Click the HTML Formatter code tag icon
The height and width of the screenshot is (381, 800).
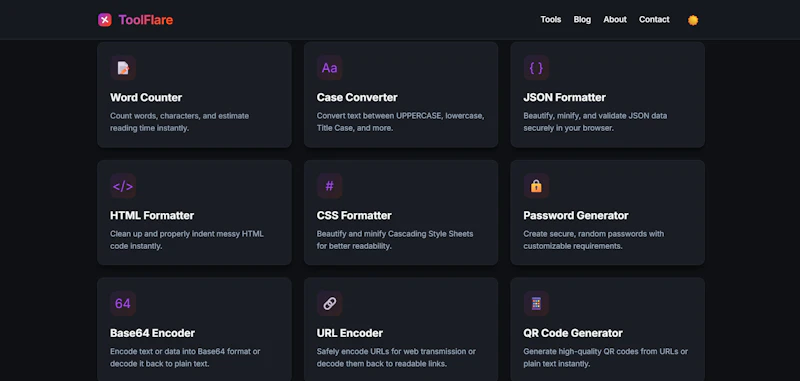pos(123,186)
